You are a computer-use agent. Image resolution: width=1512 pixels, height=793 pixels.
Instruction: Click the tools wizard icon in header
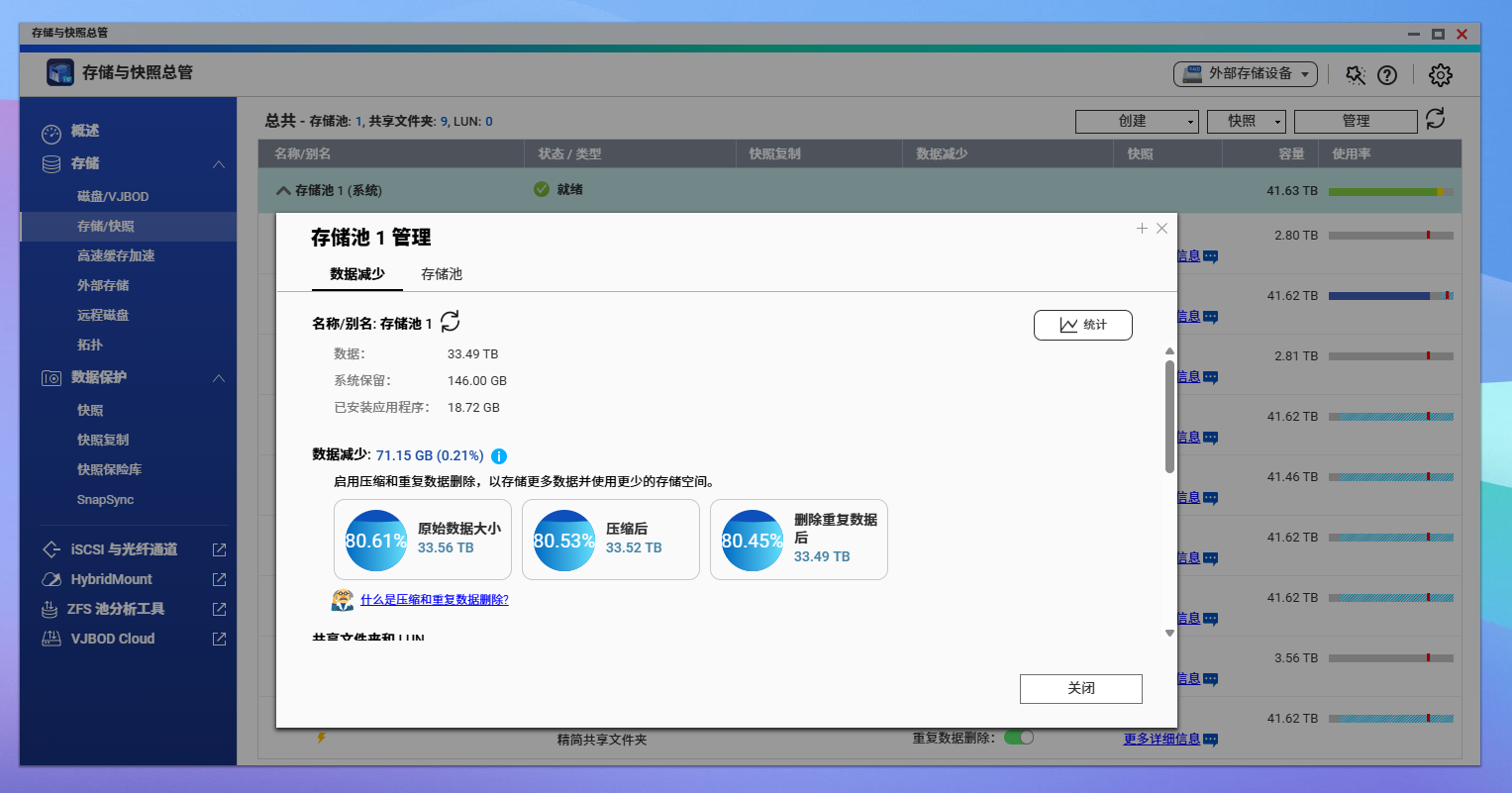pos(1356,75)
